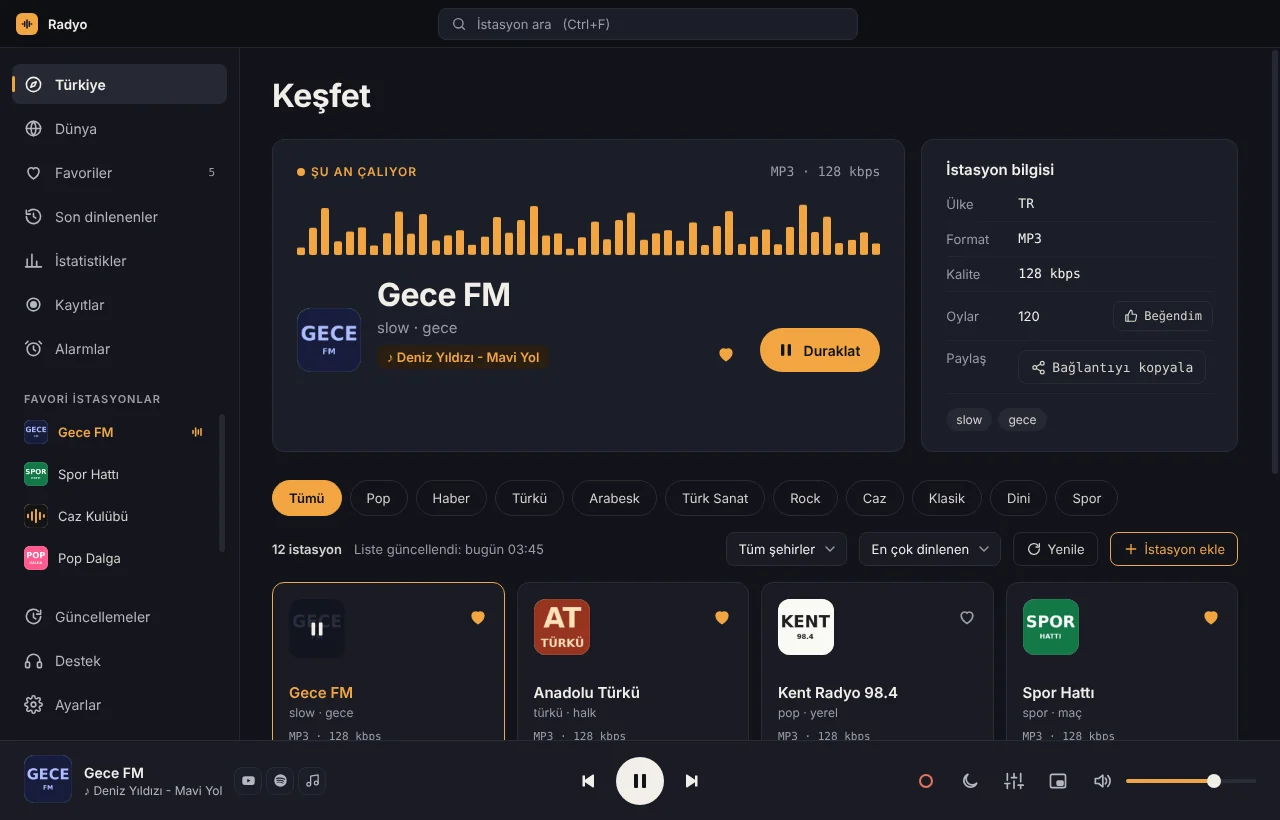Click the music note icon in player bar
This screenshot has height=820, width=1280.
pos(312,781)
